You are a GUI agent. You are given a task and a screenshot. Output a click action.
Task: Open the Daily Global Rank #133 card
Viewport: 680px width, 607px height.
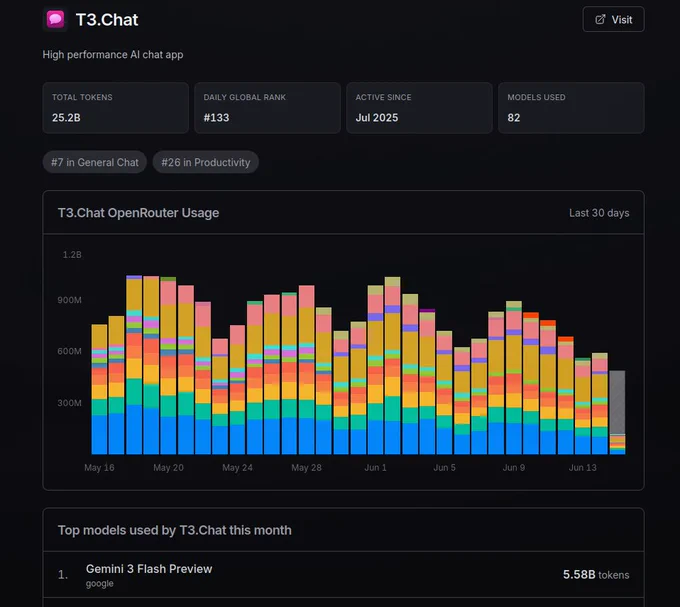click(268, 108)
